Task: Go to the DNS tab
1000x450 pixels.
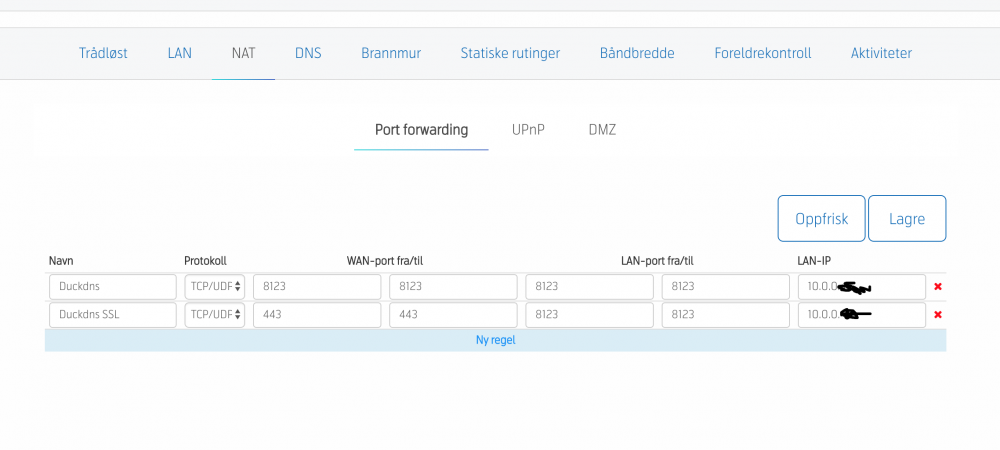Action: click(308, 53)
